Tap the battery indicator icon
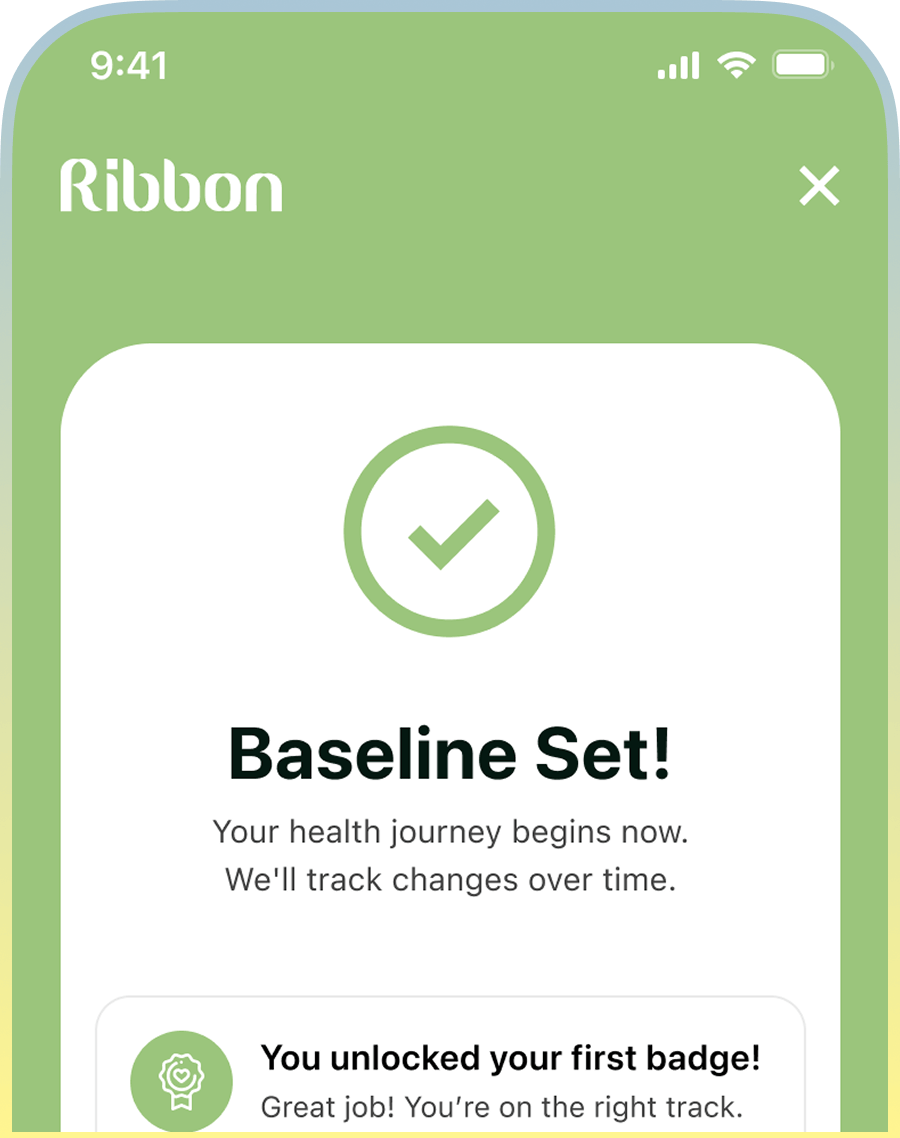The width and height of the screenshot is (900, 1138). [x=803, y=66]
